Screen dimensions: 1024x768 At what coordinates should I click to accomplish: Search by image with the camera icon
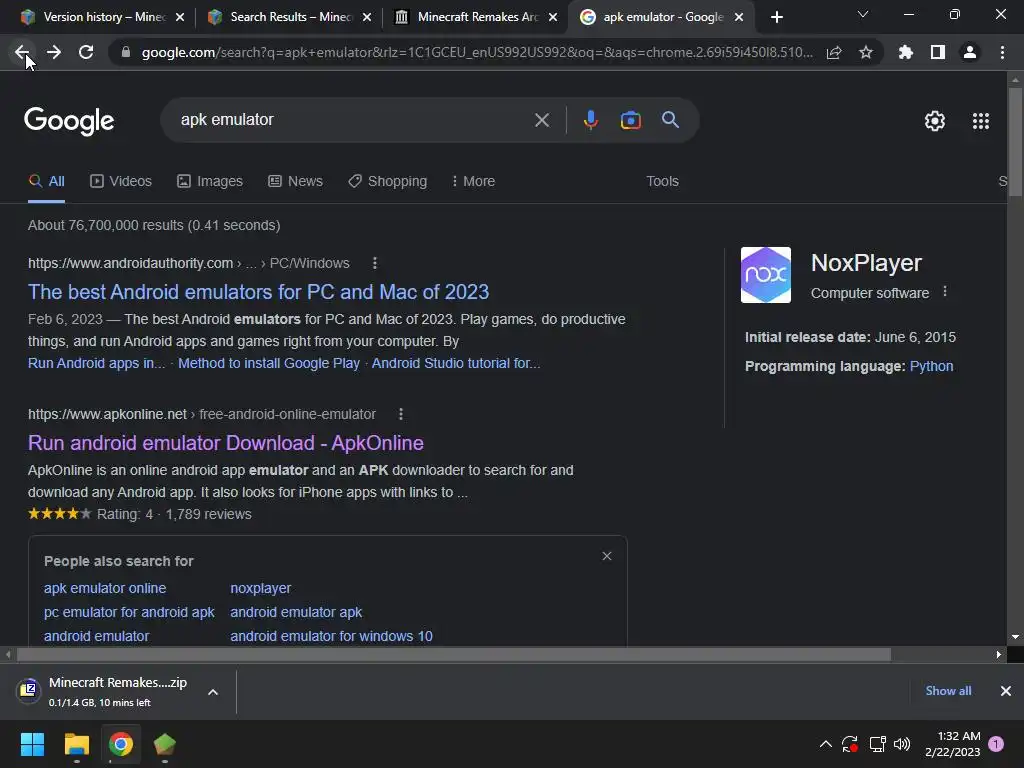coord(630,120)
